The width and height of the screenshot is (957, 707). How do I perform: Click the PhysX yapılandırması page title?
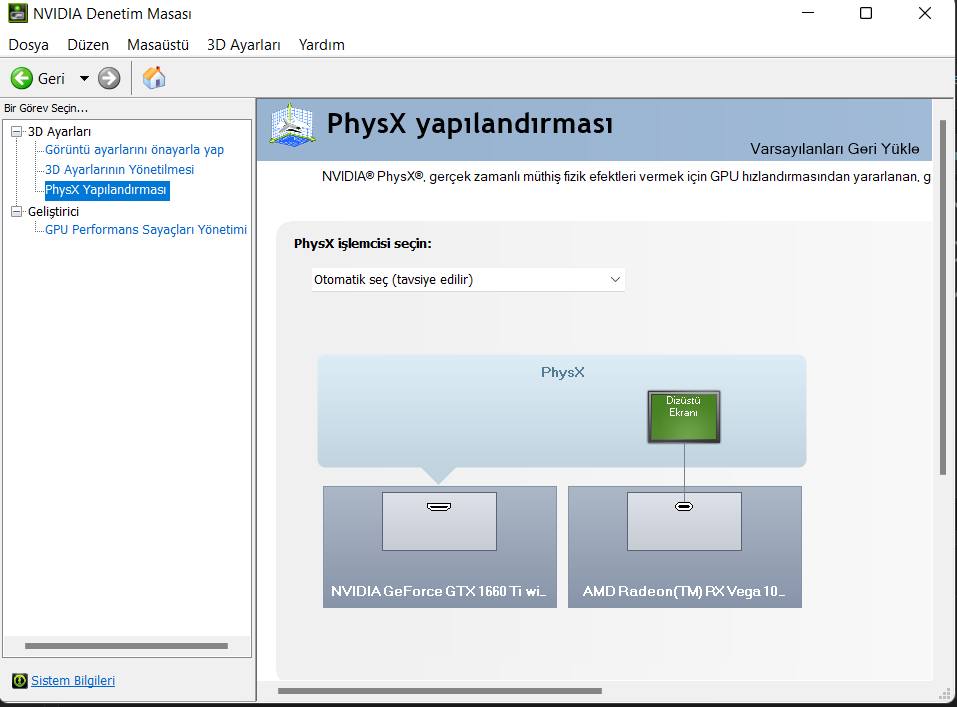point(469,123)
